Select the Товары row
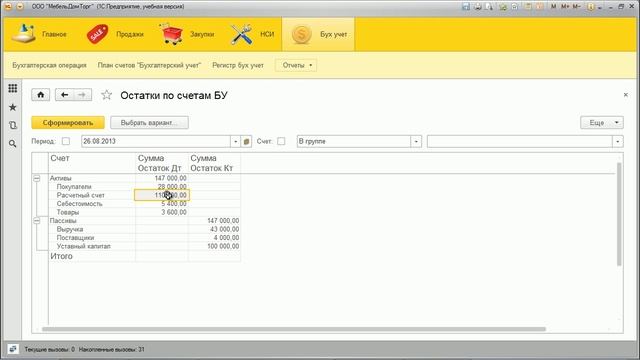Image resolution: width=640 pixels, height=360 pixels. 68,212
